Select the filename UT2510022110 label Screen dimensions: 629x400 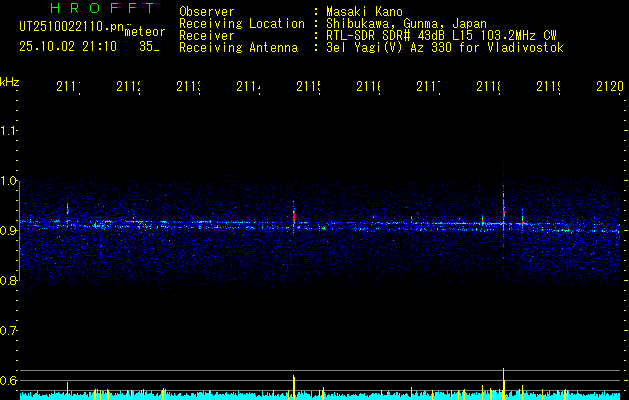point(71,27)
